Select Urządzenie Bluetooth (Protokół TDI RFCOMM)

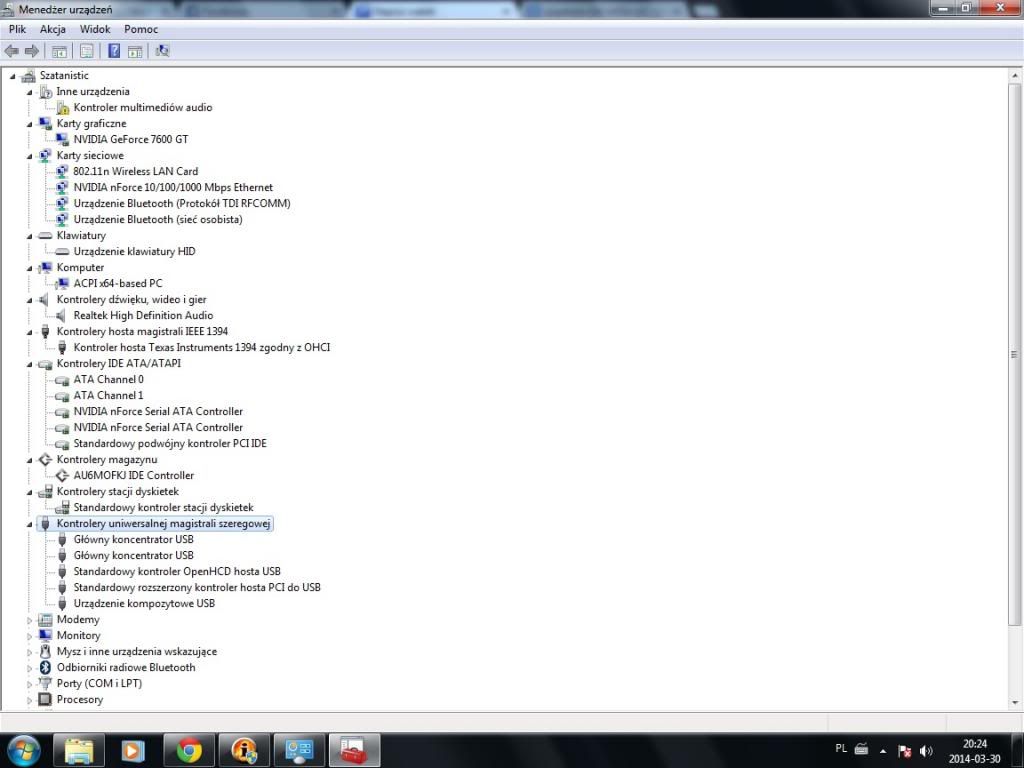182,203
